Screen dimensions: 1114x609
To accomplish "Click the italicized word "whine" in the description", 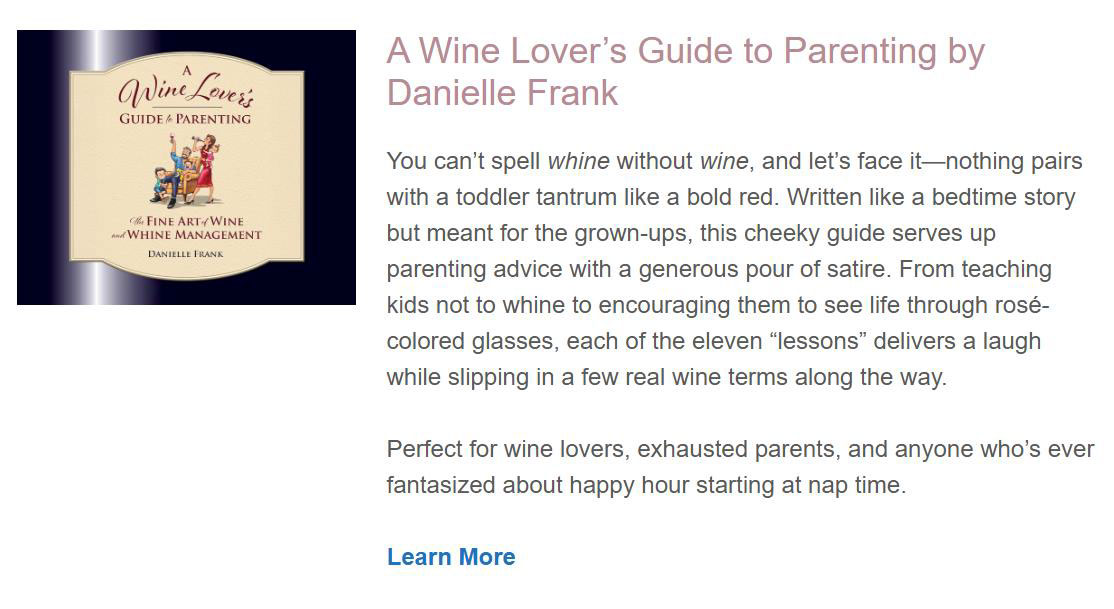I will tap(578, 161).
